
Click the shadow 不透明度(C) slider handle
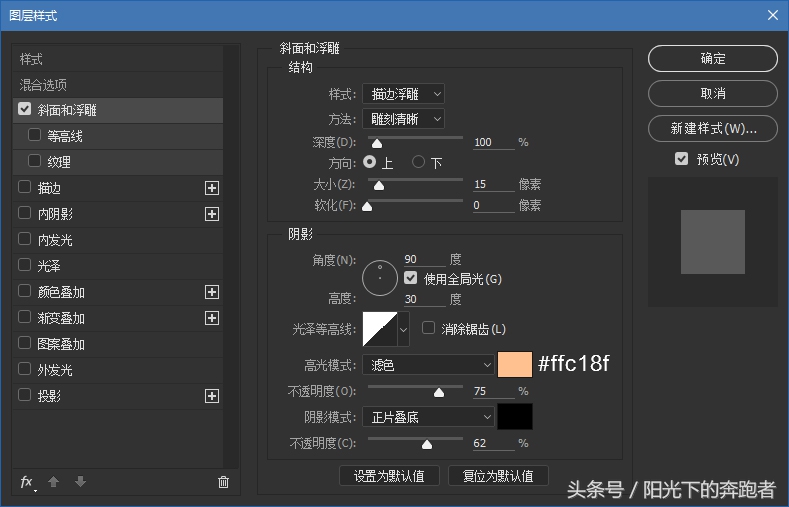pos(427,445)
